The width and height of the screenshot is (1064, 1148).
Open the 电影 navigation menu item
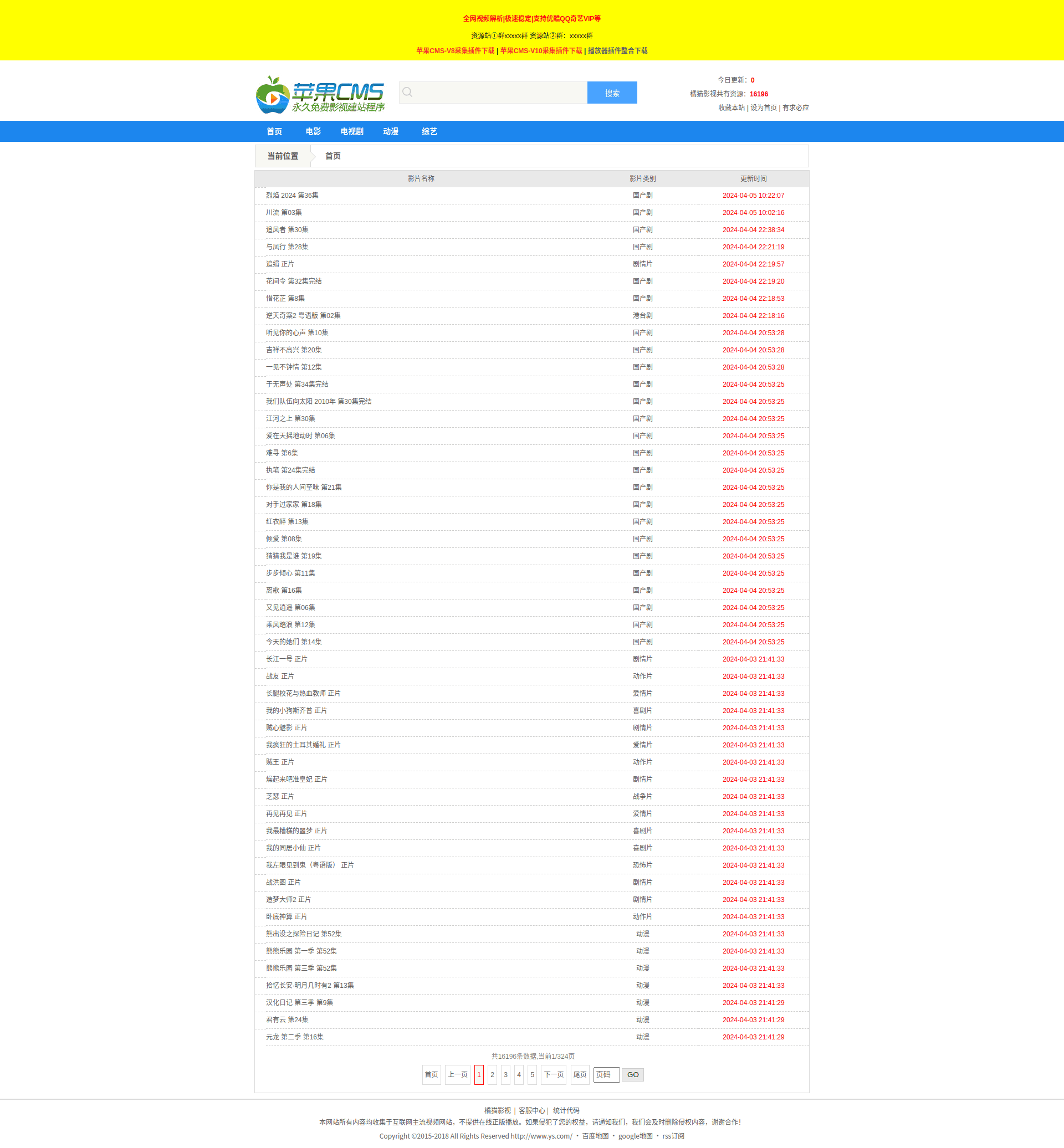tap(313, 132)
